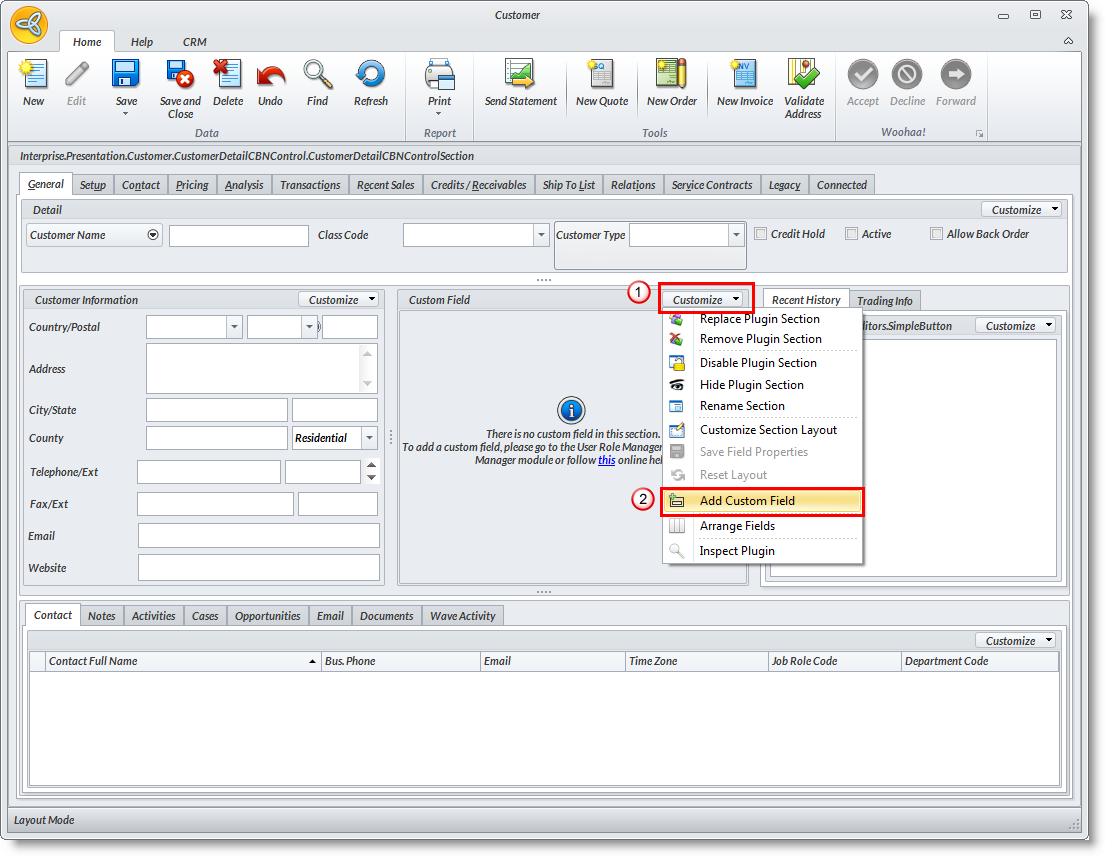
Task: Click the Save and Close icon
Action: click(x=180, y=76)
